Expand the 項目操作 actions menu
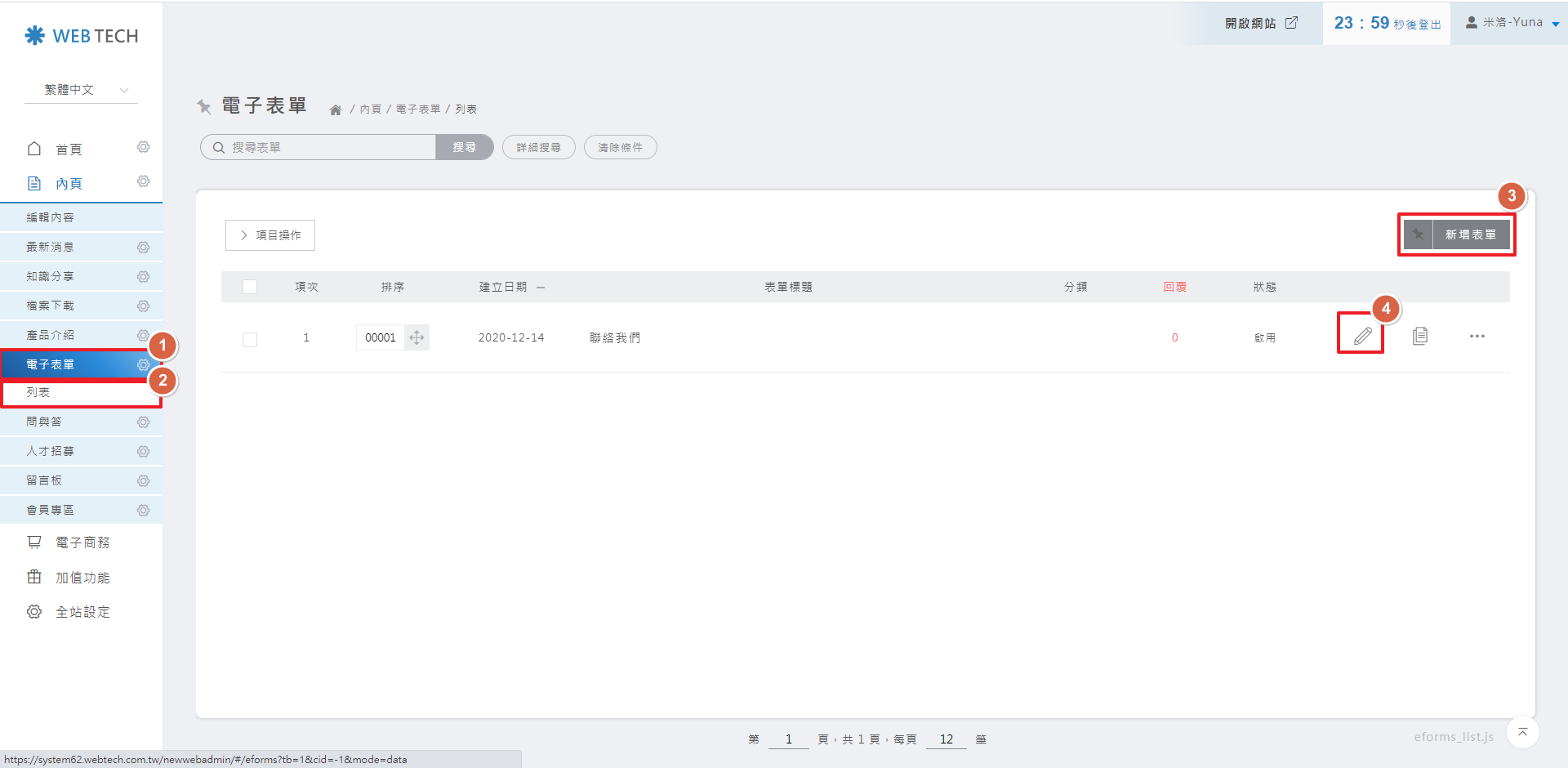Viewport: 1568px width, 768px height. 270,235
